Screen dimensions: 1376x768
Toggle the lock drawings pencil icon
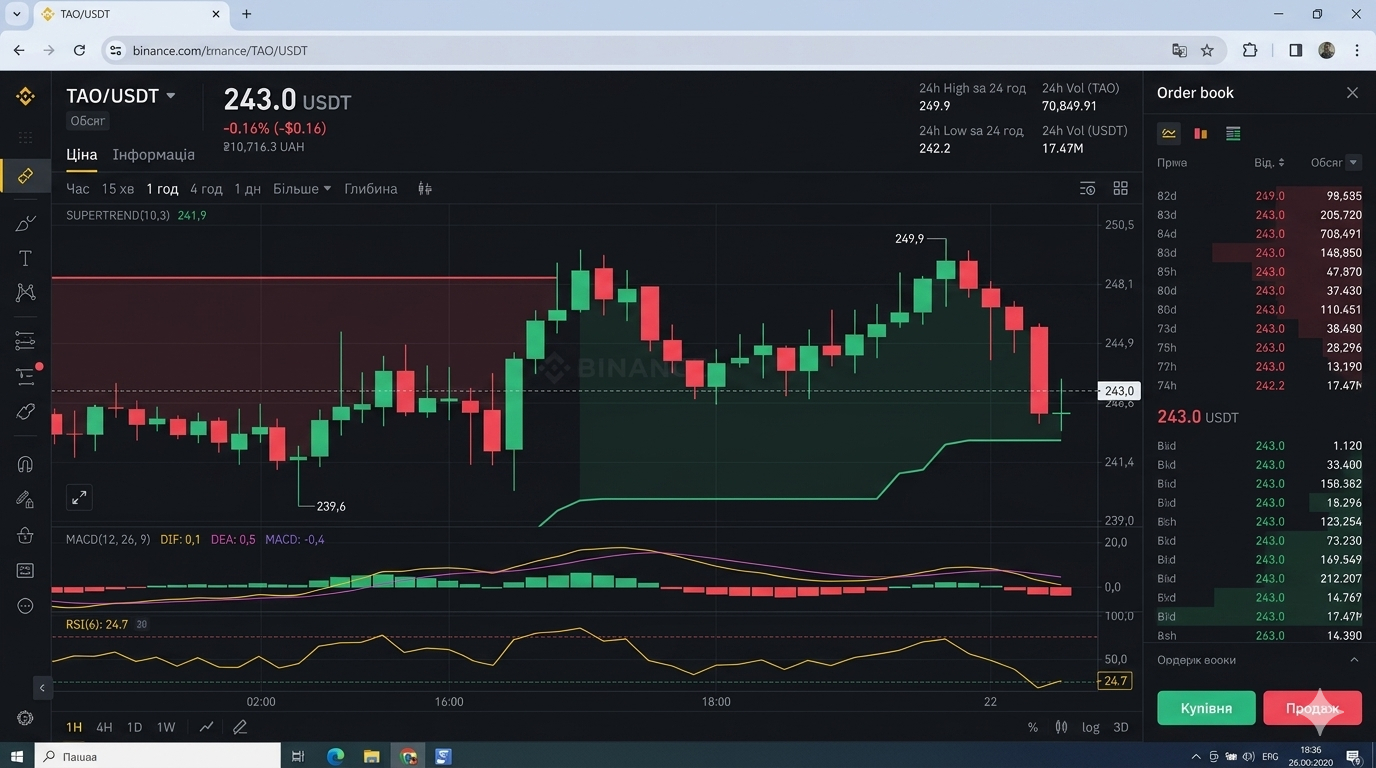tap(25, 499)
